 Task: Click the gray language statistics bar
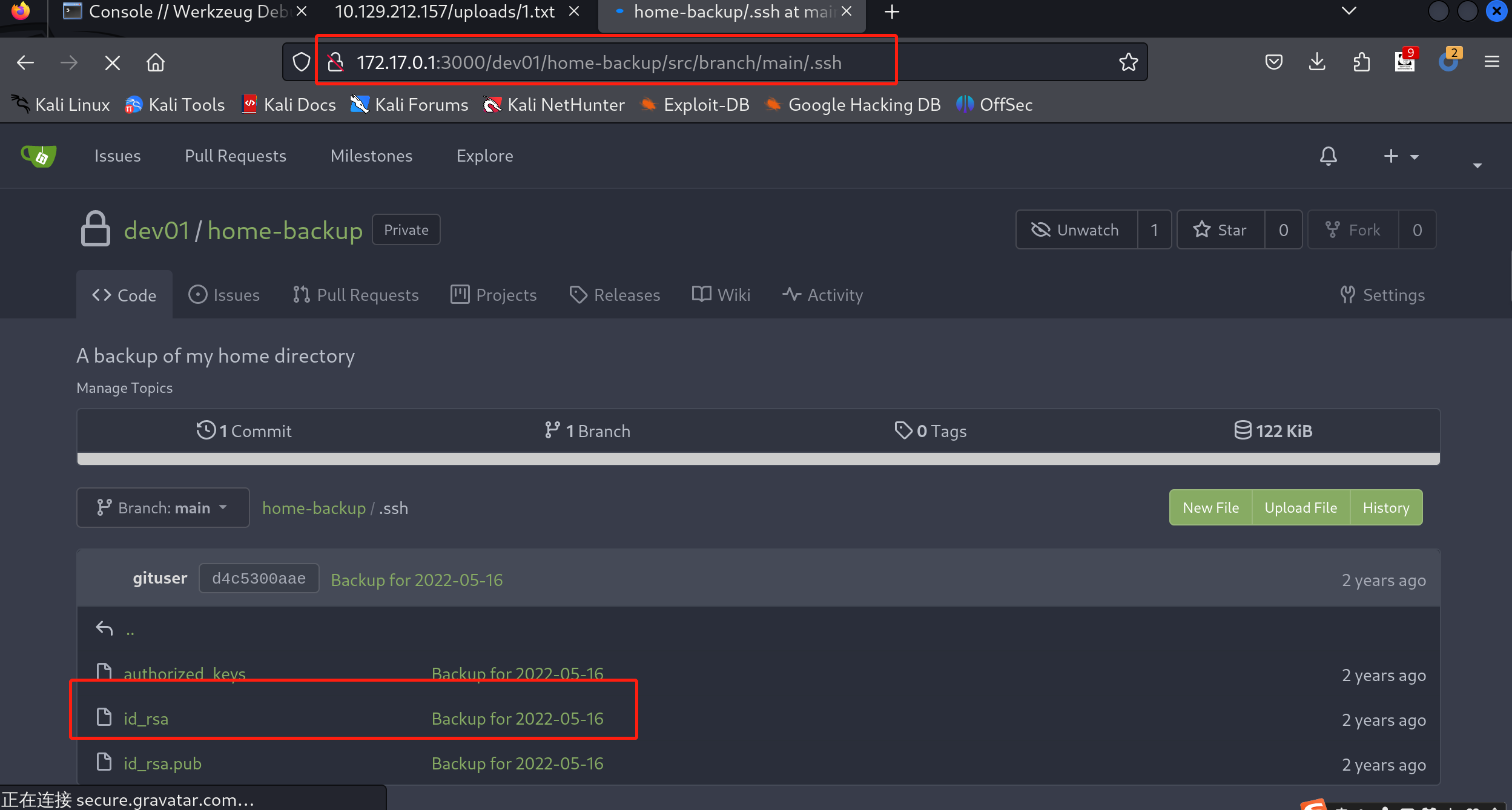(758, 459)
